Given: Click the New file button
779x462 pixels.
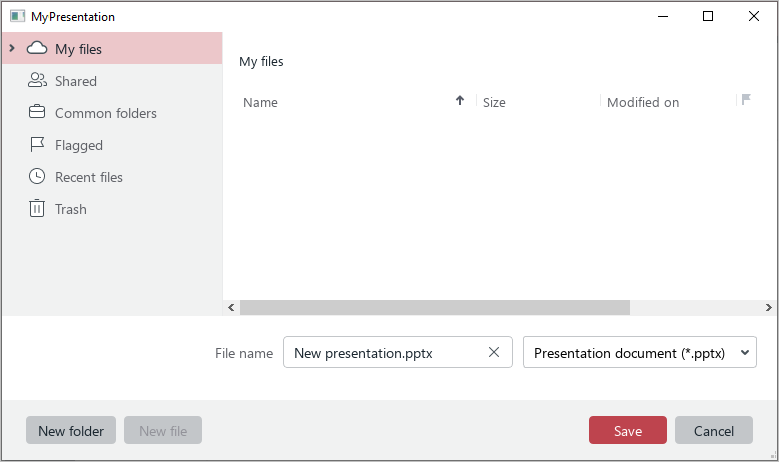Looking at the screenshot, I should pos(163,430).
